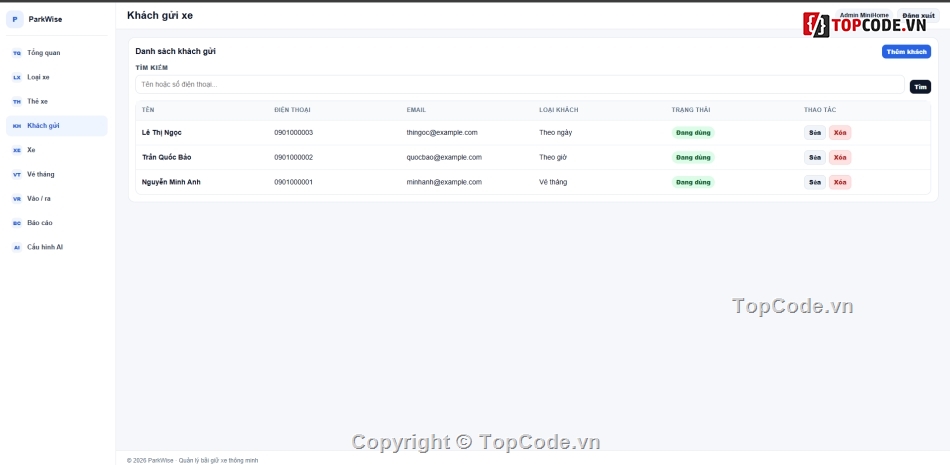Click the ParkWise logo icon
The image size is (950, 465).
point(15,19)
